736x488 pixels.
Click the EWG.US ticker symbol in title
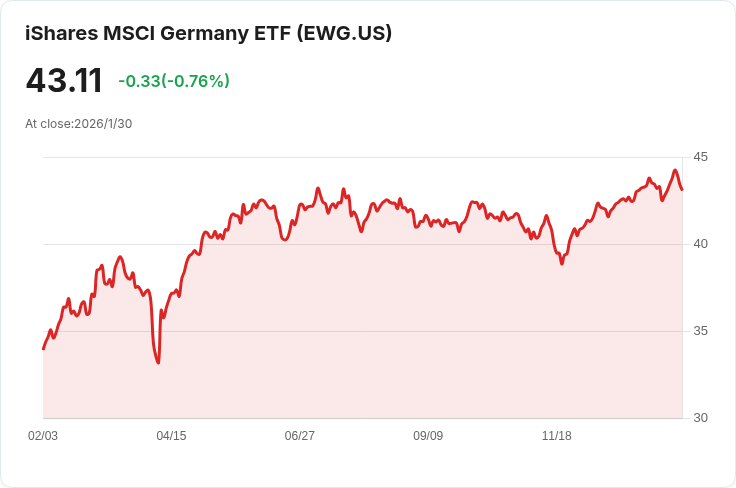click(x=344, y=33)
